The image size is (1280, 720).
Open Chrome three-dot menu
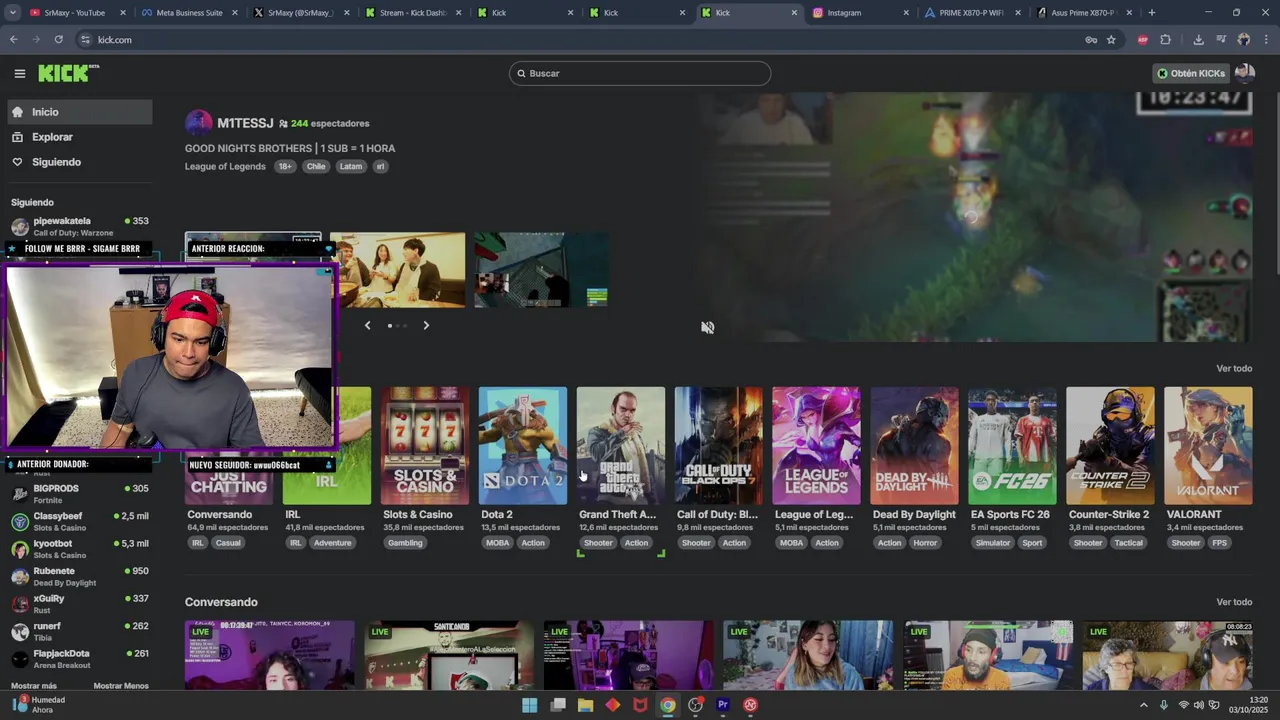pyautogui.click(x=1266, y=40)
